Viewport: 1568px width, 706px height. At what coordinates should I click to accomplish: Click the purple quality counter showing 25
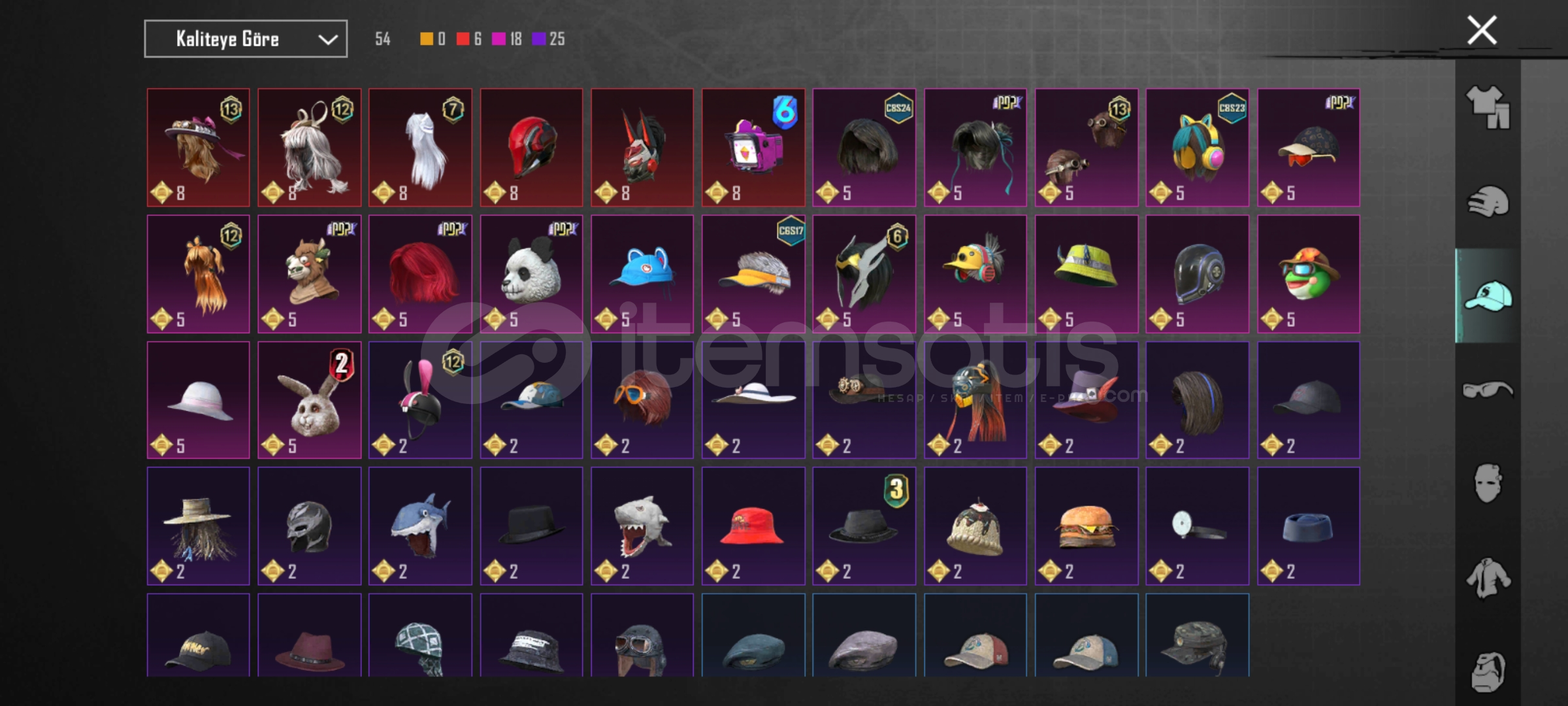click(548, 39)
